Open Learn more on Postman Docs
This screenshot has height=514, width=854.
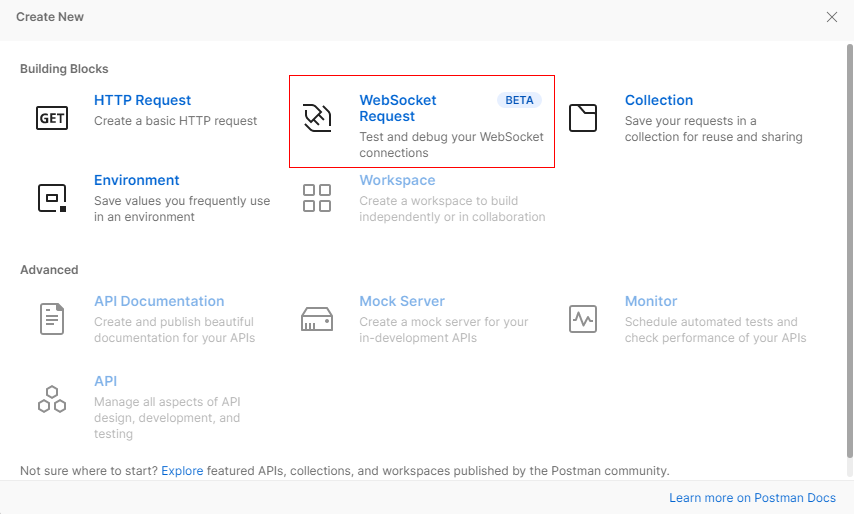753,498
